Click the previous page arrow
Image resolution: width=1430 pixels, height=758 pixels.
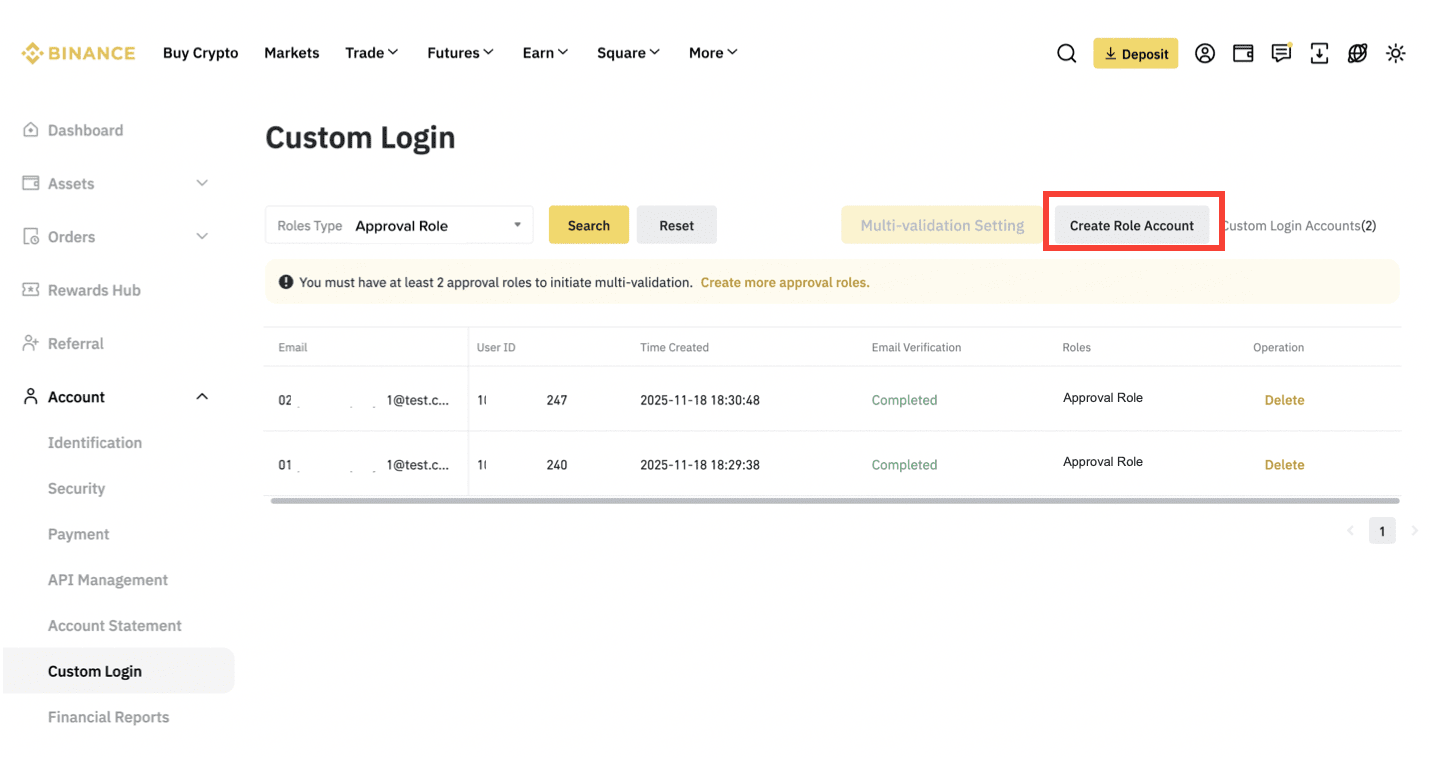pos(1350,531)
